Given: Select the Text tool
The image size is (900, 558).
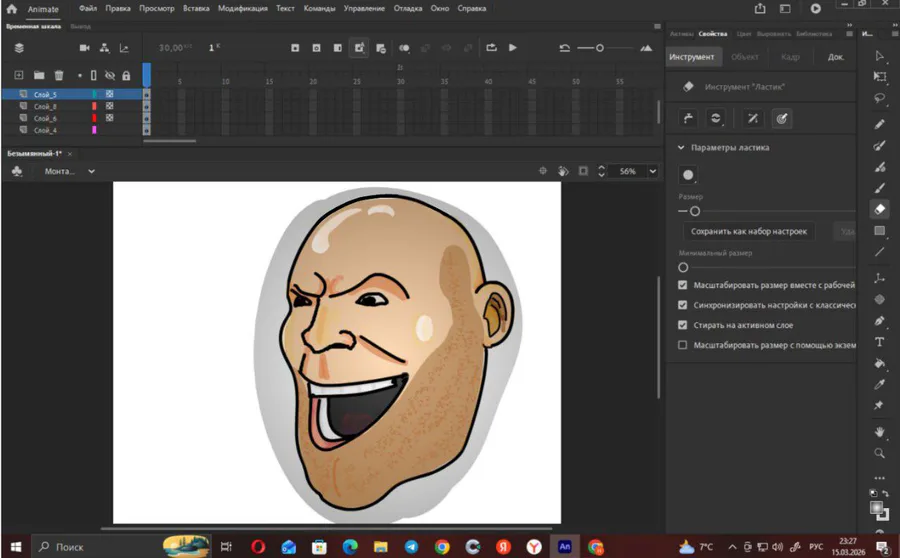Looking at the screenshot, I should click(x=880, y=342).
